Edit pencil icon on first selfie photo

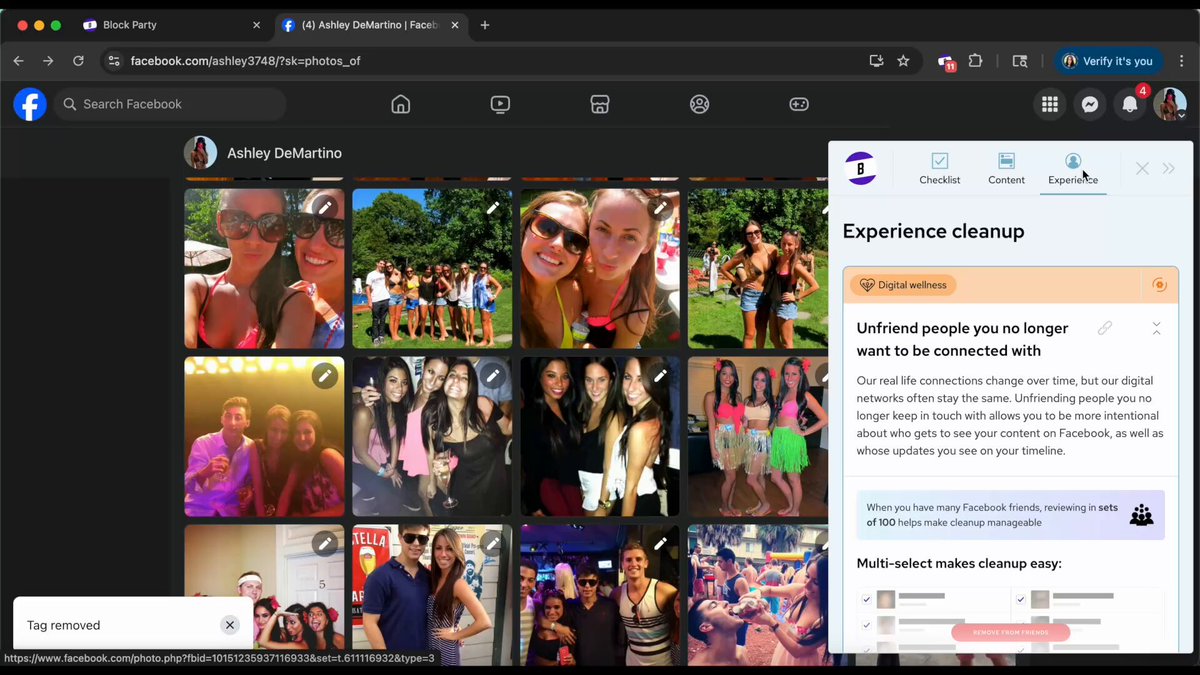pos(325,207)
